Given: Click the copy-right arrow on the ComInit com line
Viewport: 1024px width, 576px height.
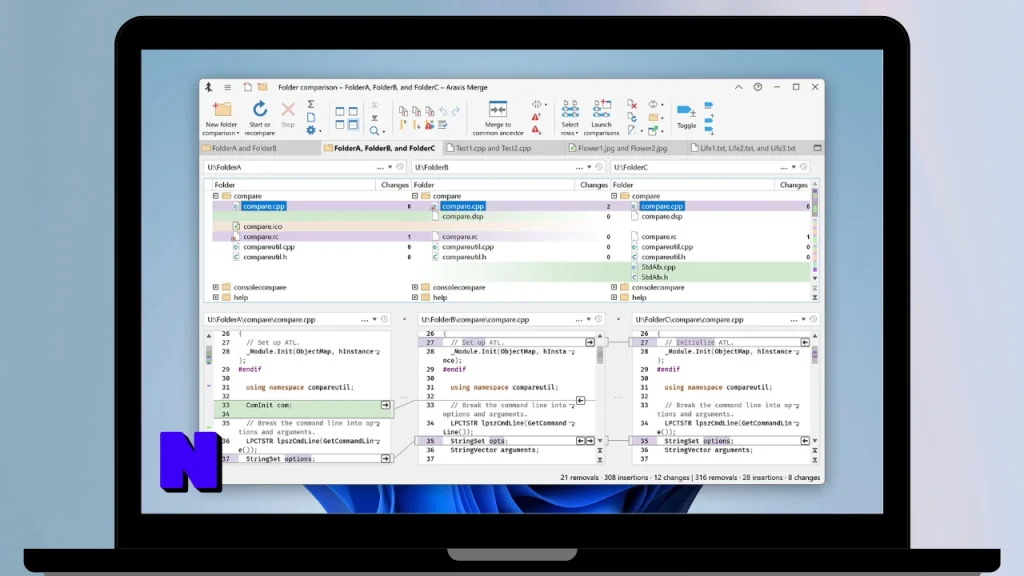Looking at the screenshot, I should click(385, 405).
